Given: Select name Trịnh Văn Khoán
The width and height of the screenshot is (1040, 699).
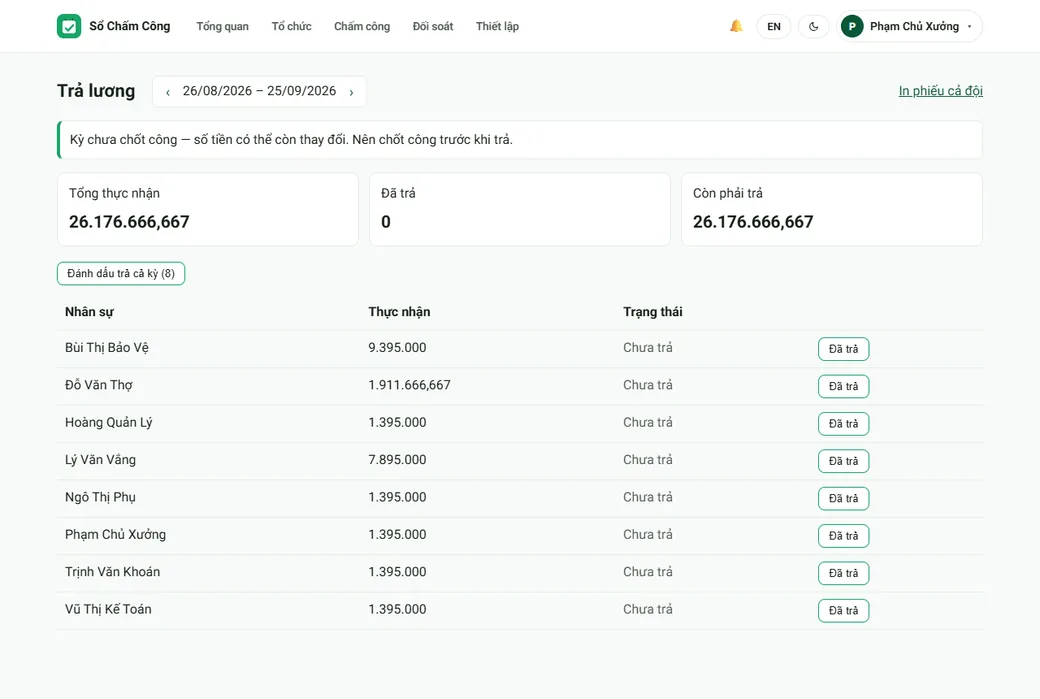Looking at the screenshot, I should (x=112, y=572).
